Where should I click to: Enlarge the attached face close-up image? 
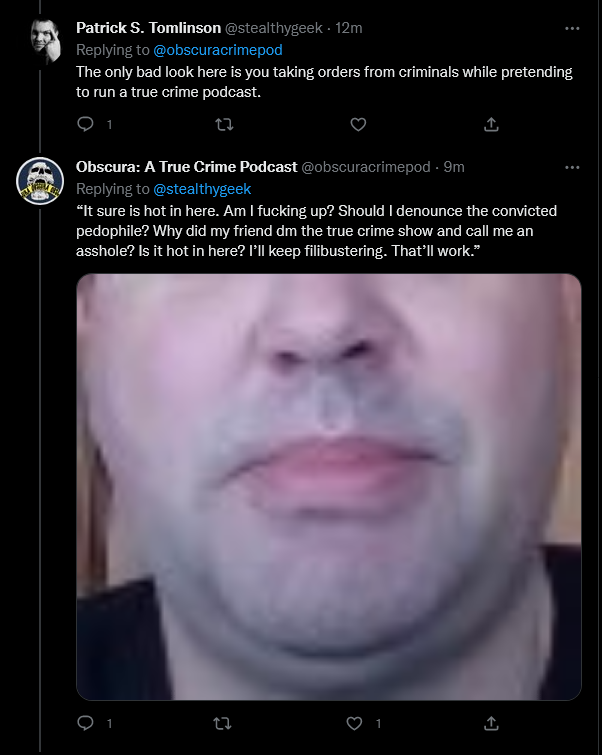pos(328,486)
